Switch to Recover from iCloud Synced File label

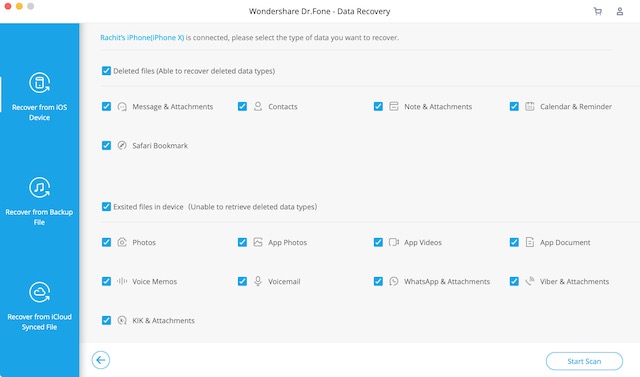point(40,322)
